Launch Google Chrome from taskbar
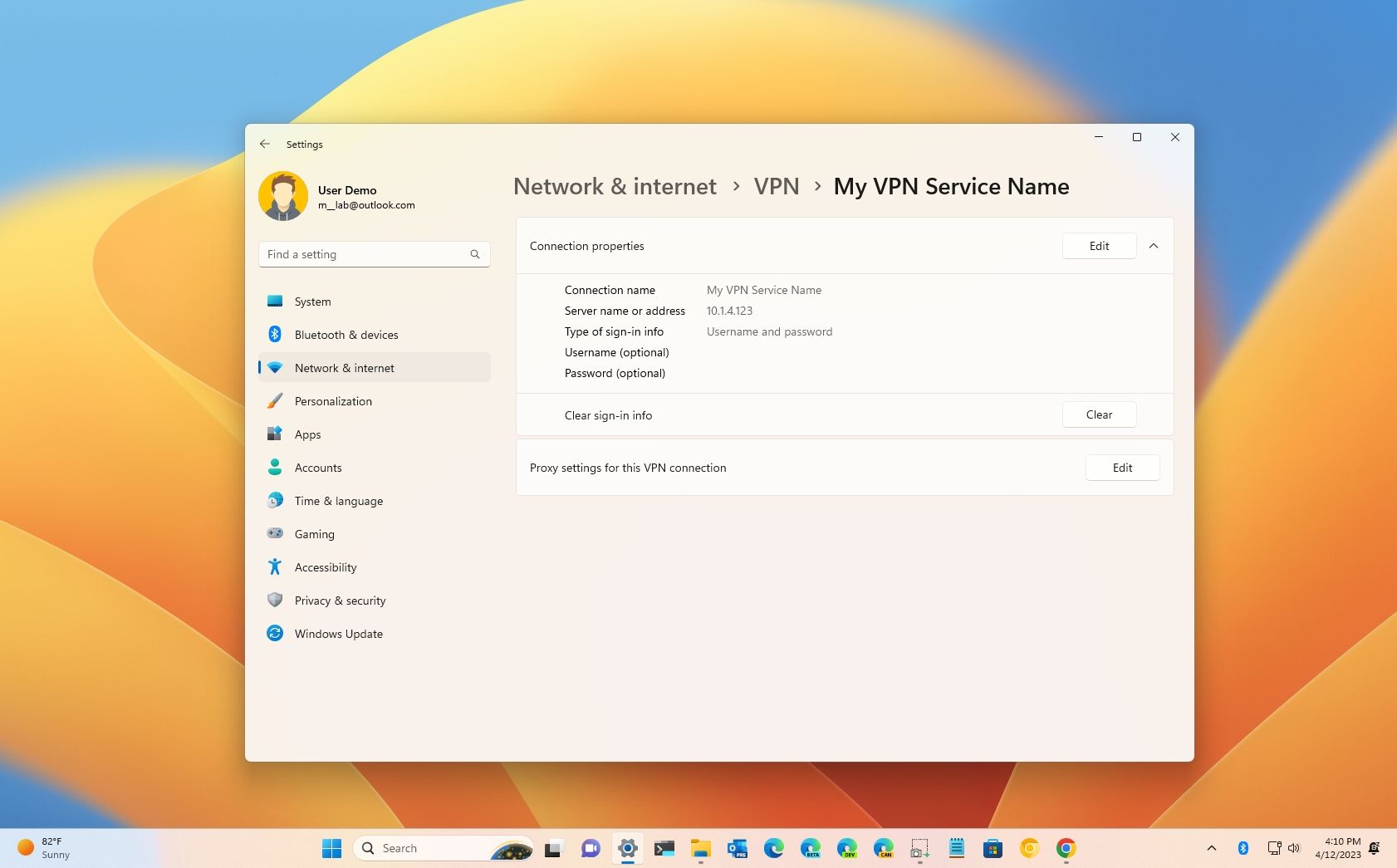1397x868 pixels. tap(1066, 848)
